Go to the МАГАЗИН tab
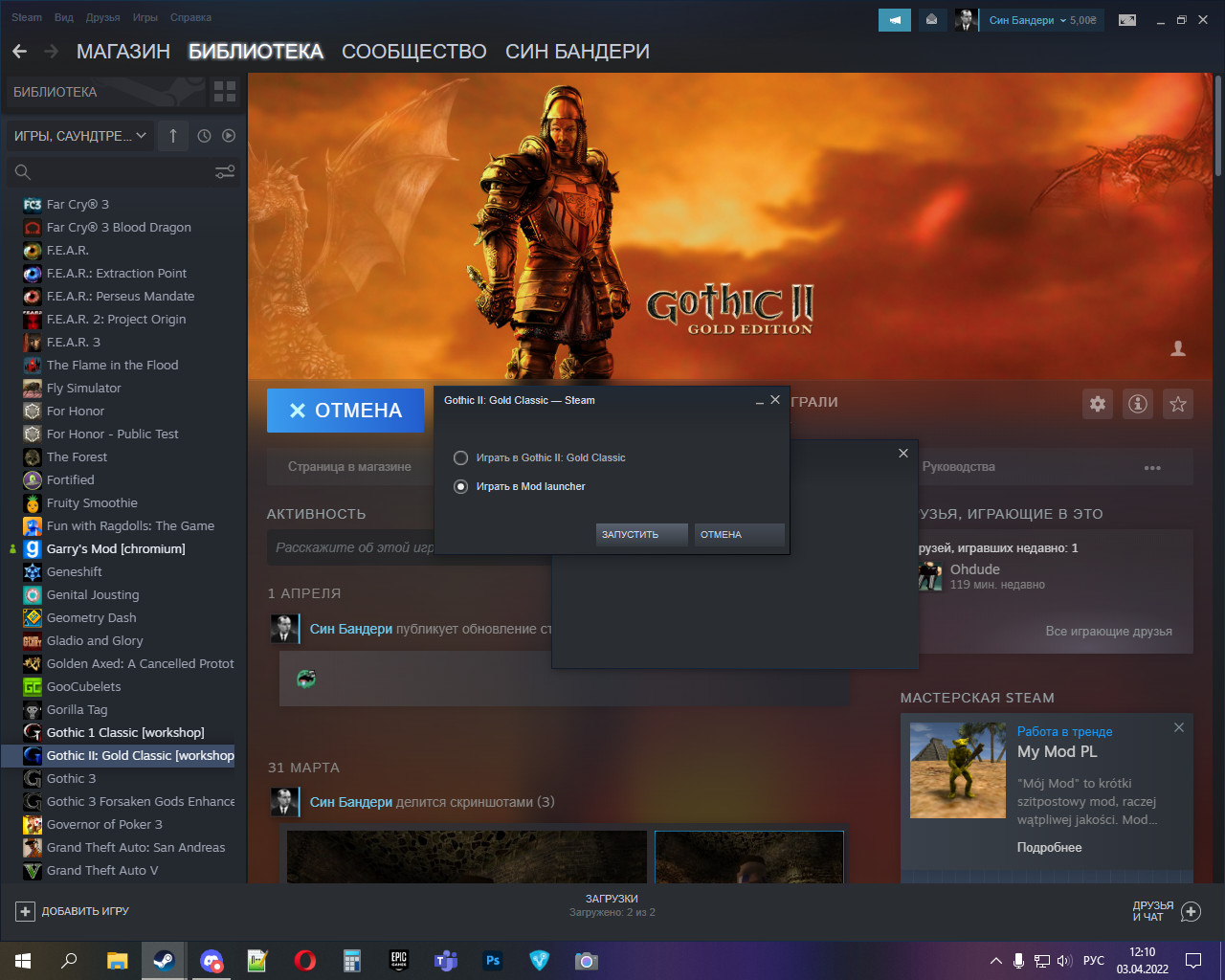Screen dimensions: 1225x980 [x=123, y=52]
